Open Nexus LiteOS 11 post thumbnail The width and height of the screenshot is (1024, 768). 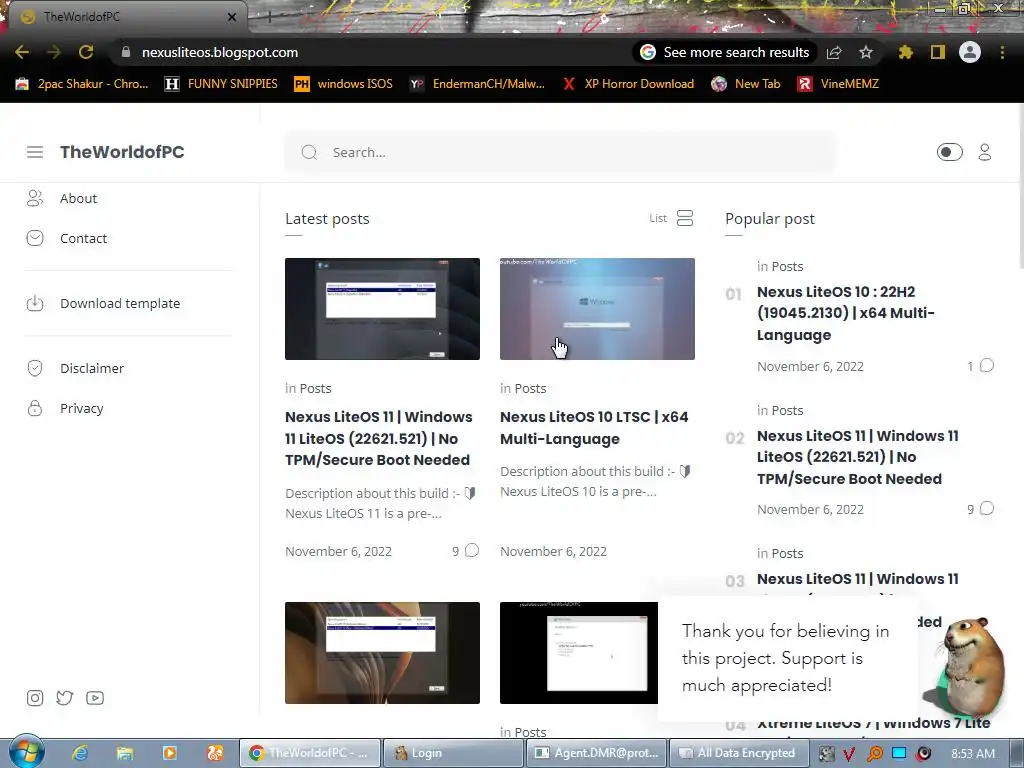coord(382,309)
